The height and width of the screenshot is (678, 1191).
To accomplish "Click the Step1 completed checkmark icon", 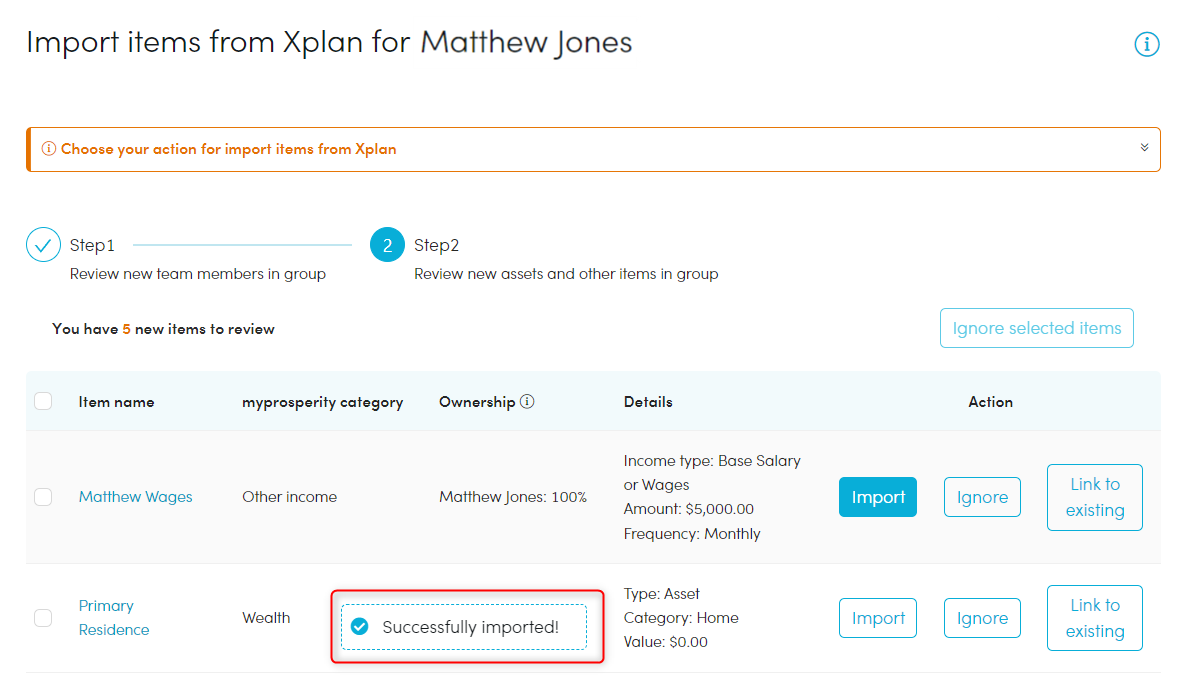I will point(43,245).
